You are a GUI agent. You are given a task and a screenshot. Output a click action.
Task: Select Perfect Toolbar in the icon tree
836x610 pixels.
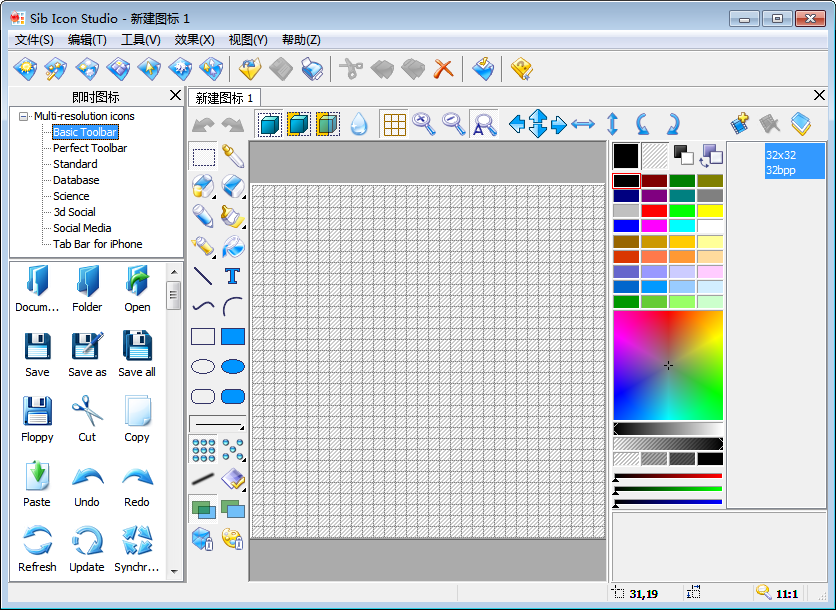[x=90, y=148]
